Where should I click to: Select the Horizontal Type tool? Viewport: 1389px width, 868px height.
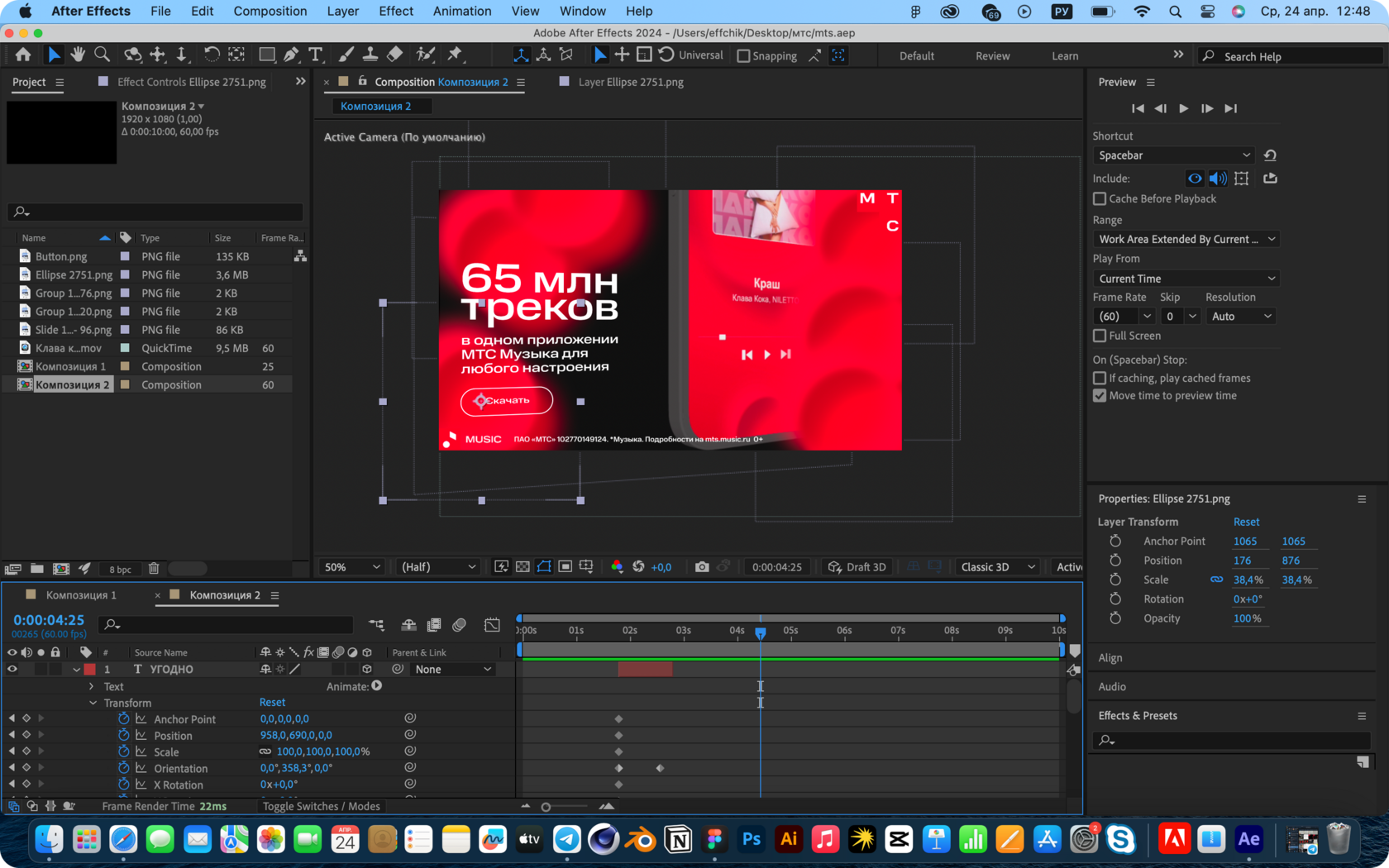(315, 55)
